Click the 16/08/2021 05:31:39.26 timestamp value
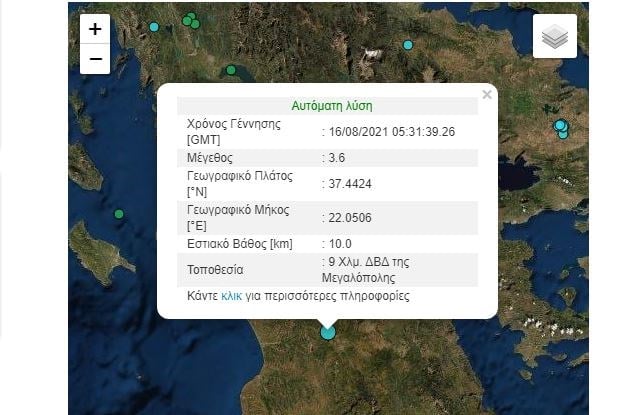 [x=392, y=132]
